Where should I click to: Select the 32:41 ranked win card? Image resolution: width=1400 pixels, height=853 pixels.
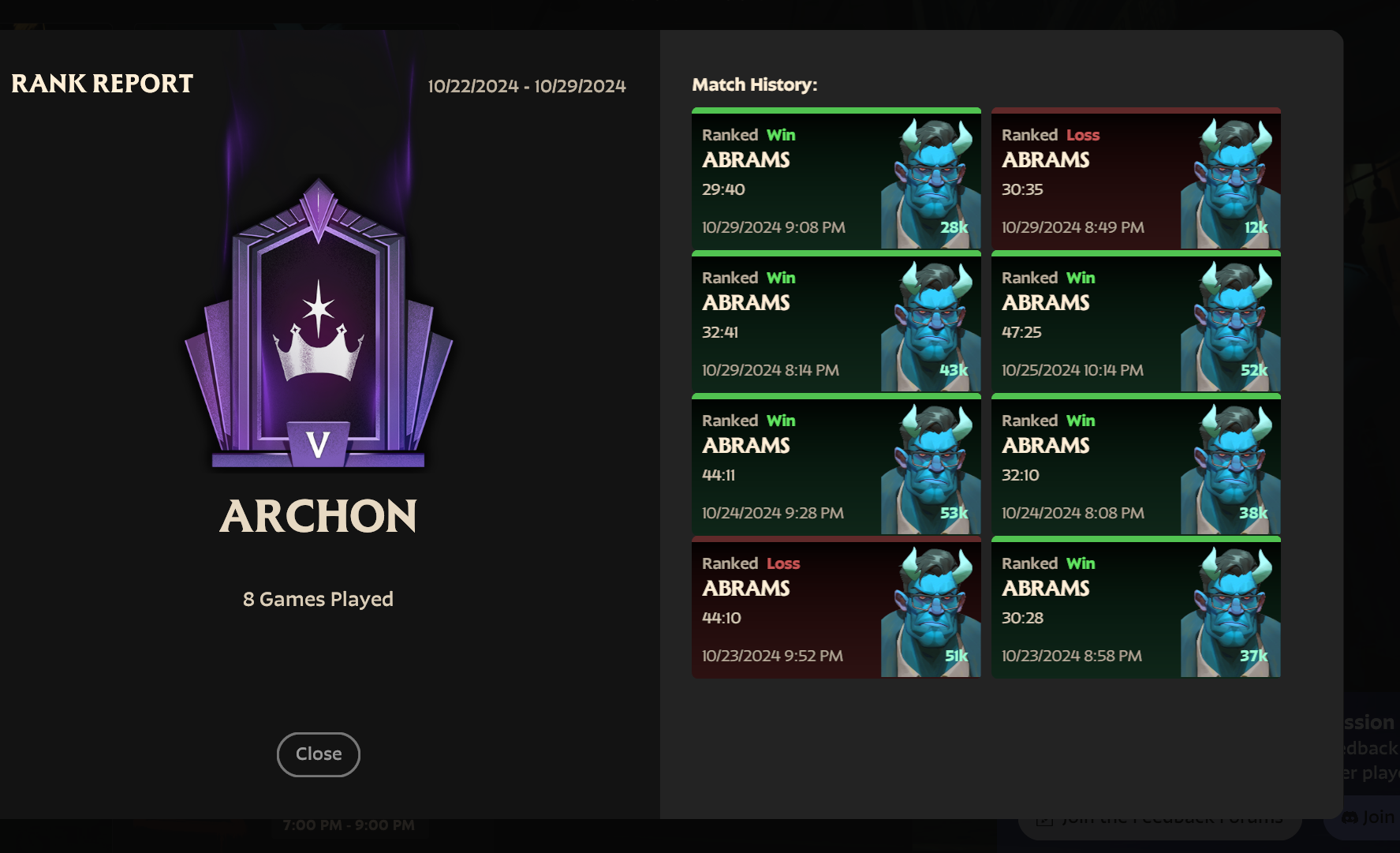836,321
